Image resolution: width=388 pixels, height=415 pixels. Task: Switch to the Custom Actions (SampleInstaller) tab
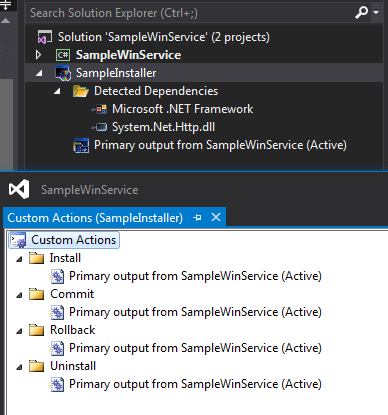coord(95,218)
